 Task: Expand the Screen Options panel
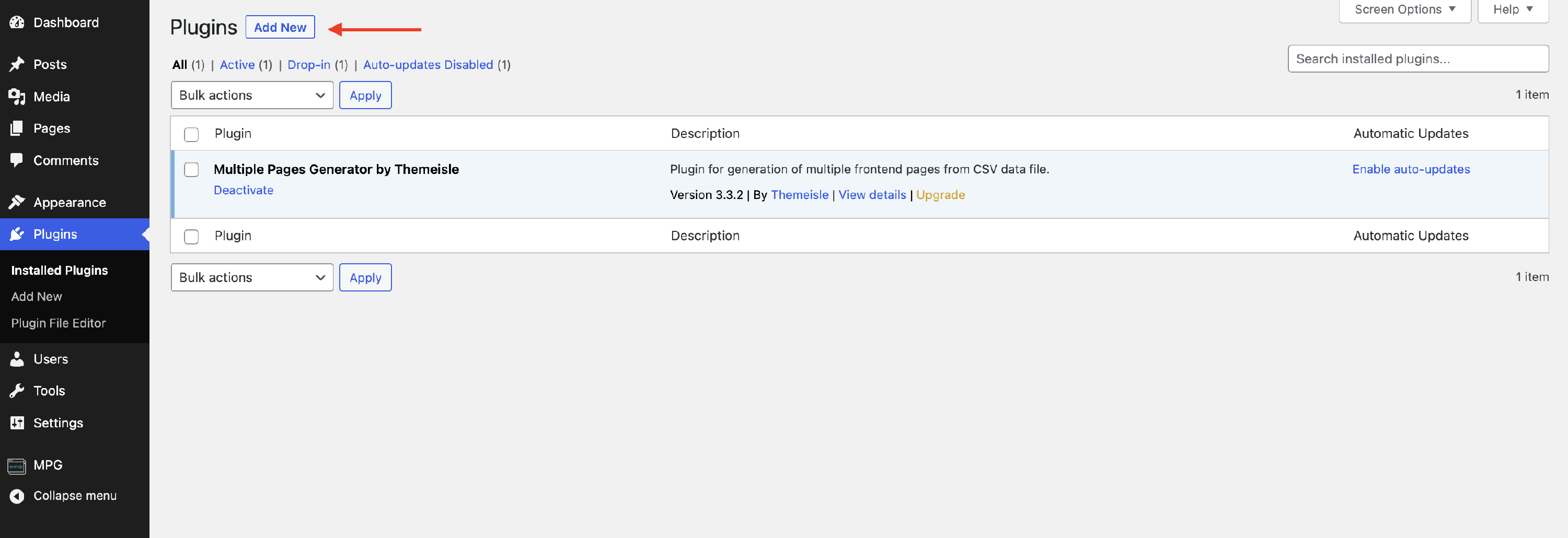click(1404, 10)
